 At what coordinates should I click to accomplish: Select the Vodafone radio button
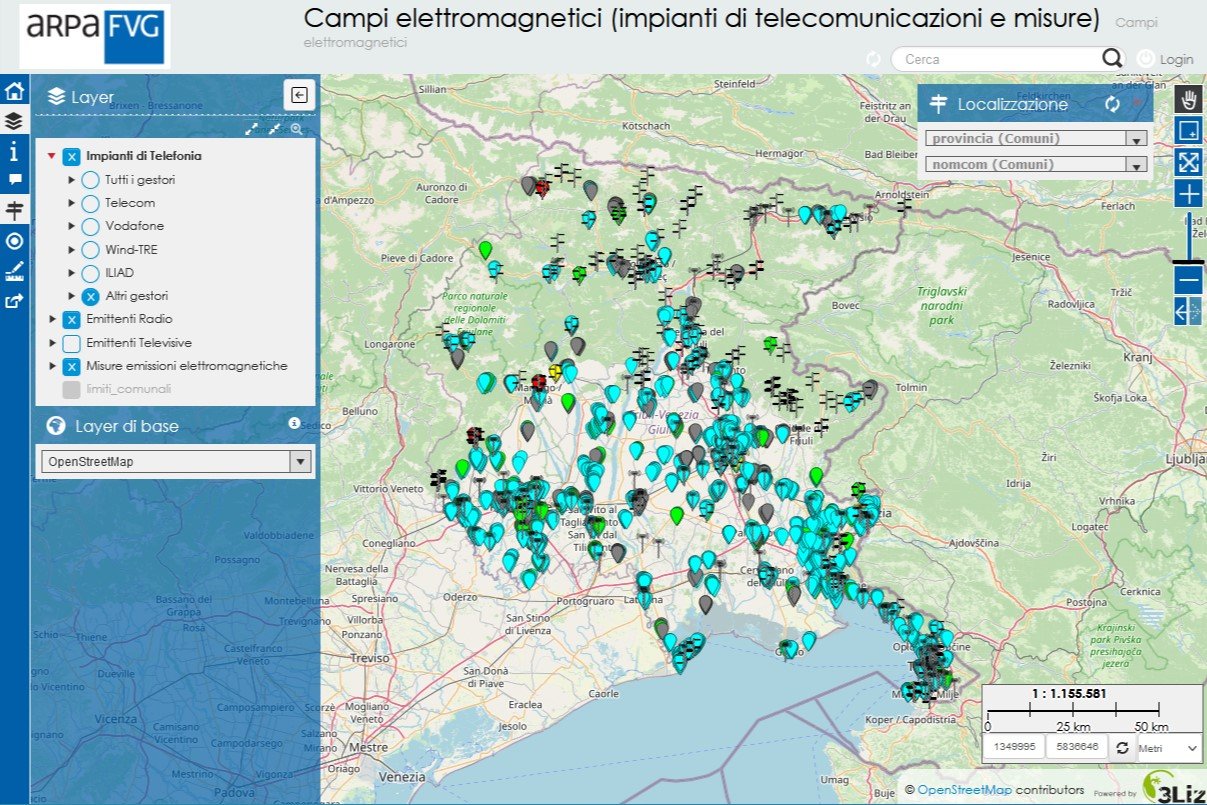[x=90, y=226]
